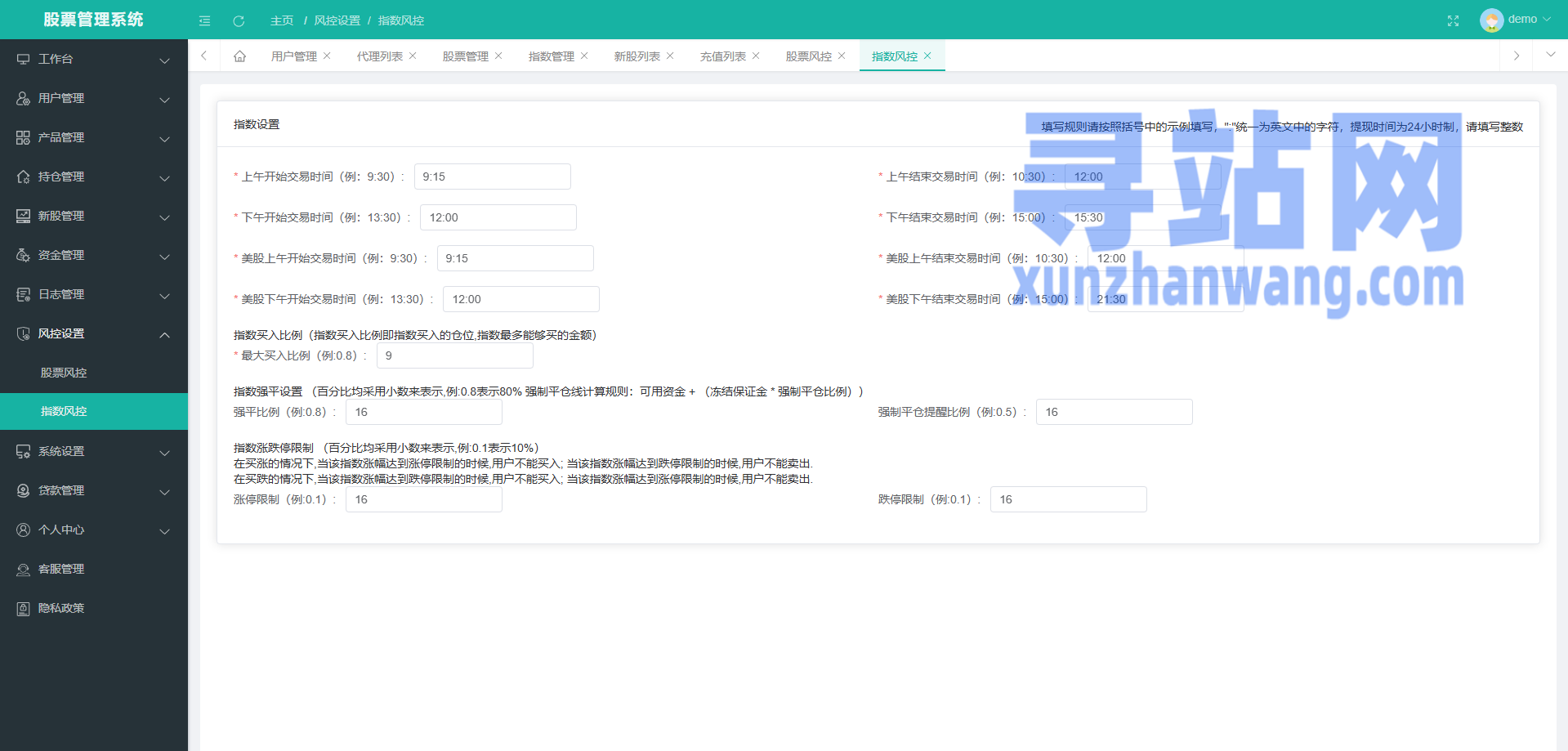Expand the 资金管理 sidebar menu
The height and width of the screenshot is (751, 1568).
click(x=94, y=256)
